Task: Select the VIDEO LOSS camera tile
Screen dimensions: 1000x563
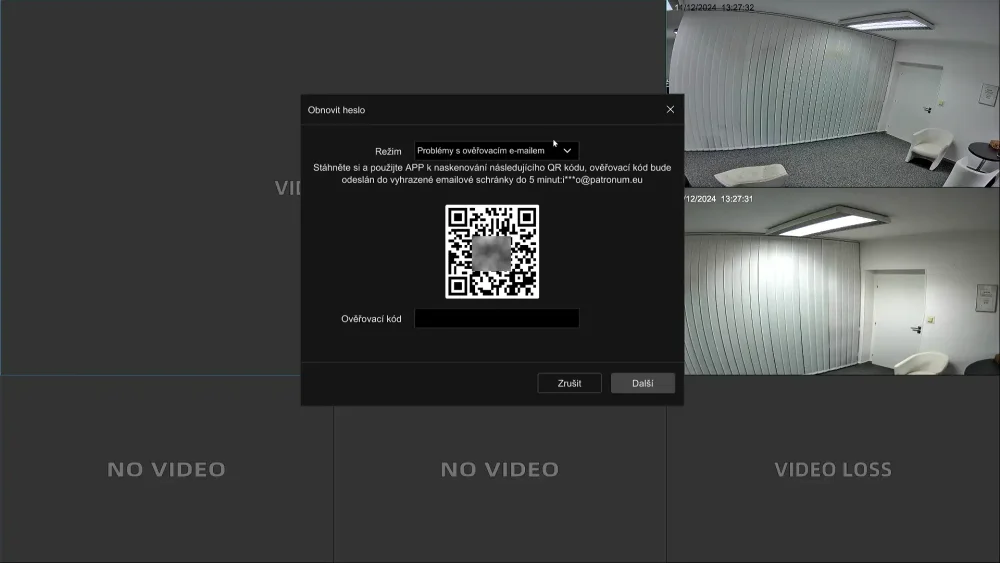Action: (x=833, y=469)
